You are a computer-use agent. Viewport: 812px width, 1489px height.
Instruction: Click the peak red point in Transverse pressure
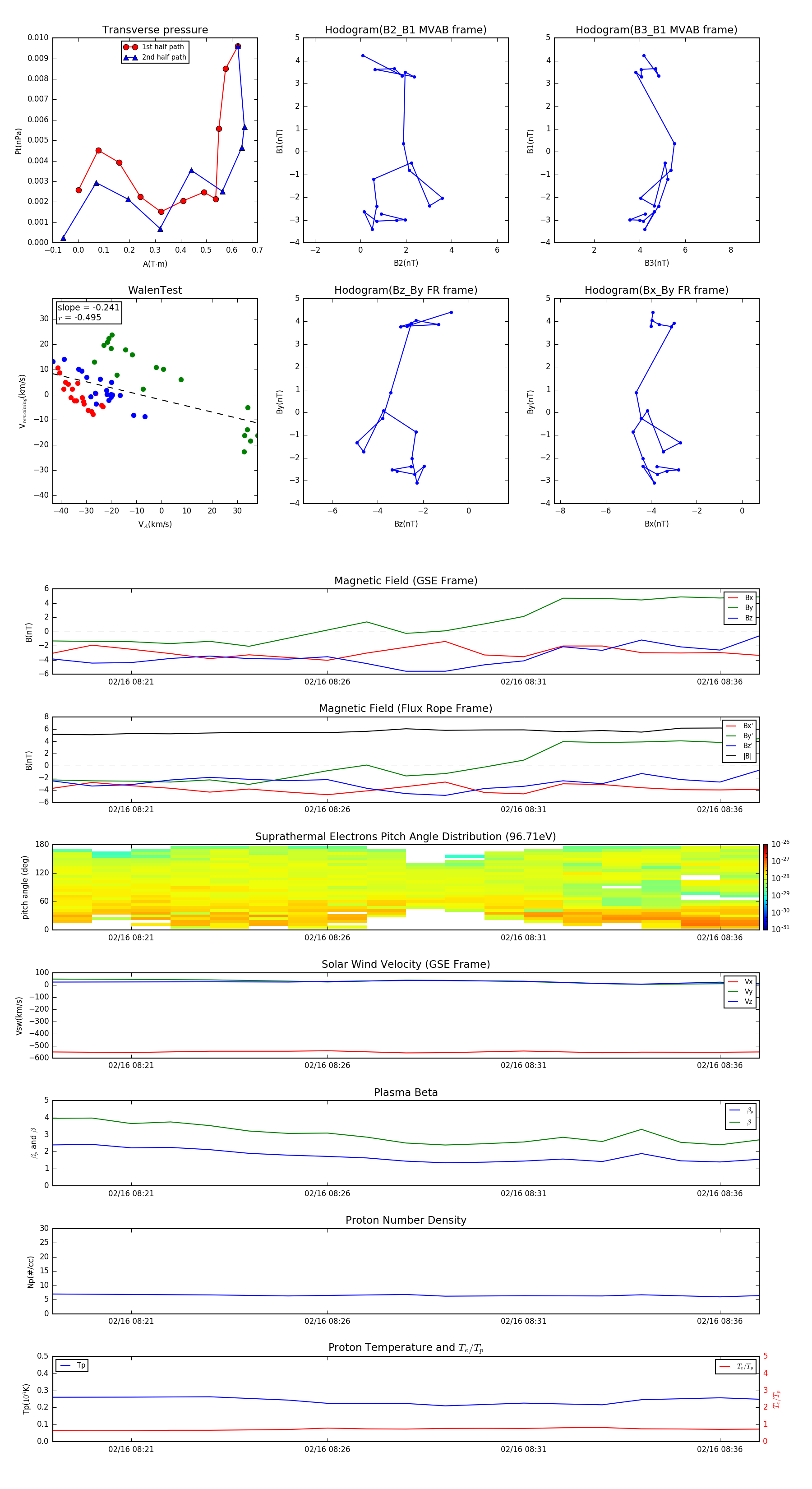point(238,46)
